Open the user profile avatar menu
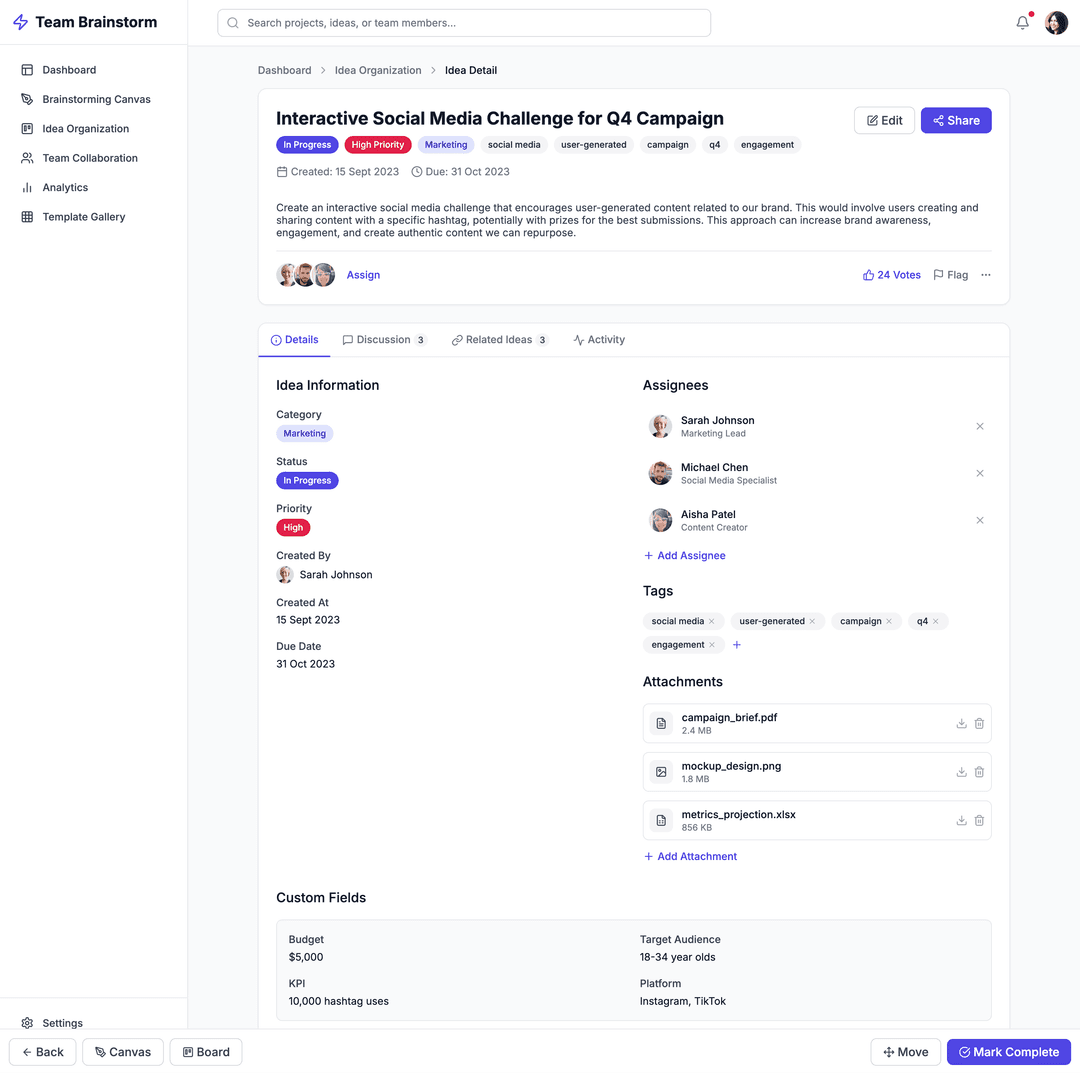1080x1075 pixels. pos(1056,23)
